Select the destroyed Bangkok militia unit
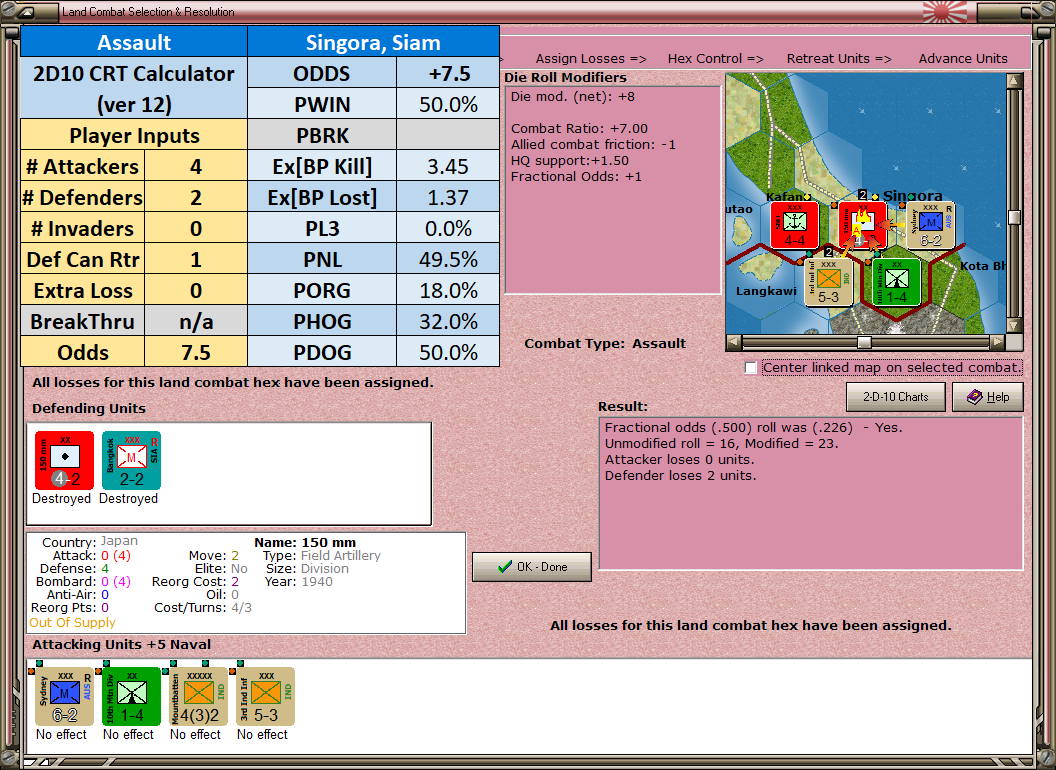1056x770 pixels. (x=131, y=460)
